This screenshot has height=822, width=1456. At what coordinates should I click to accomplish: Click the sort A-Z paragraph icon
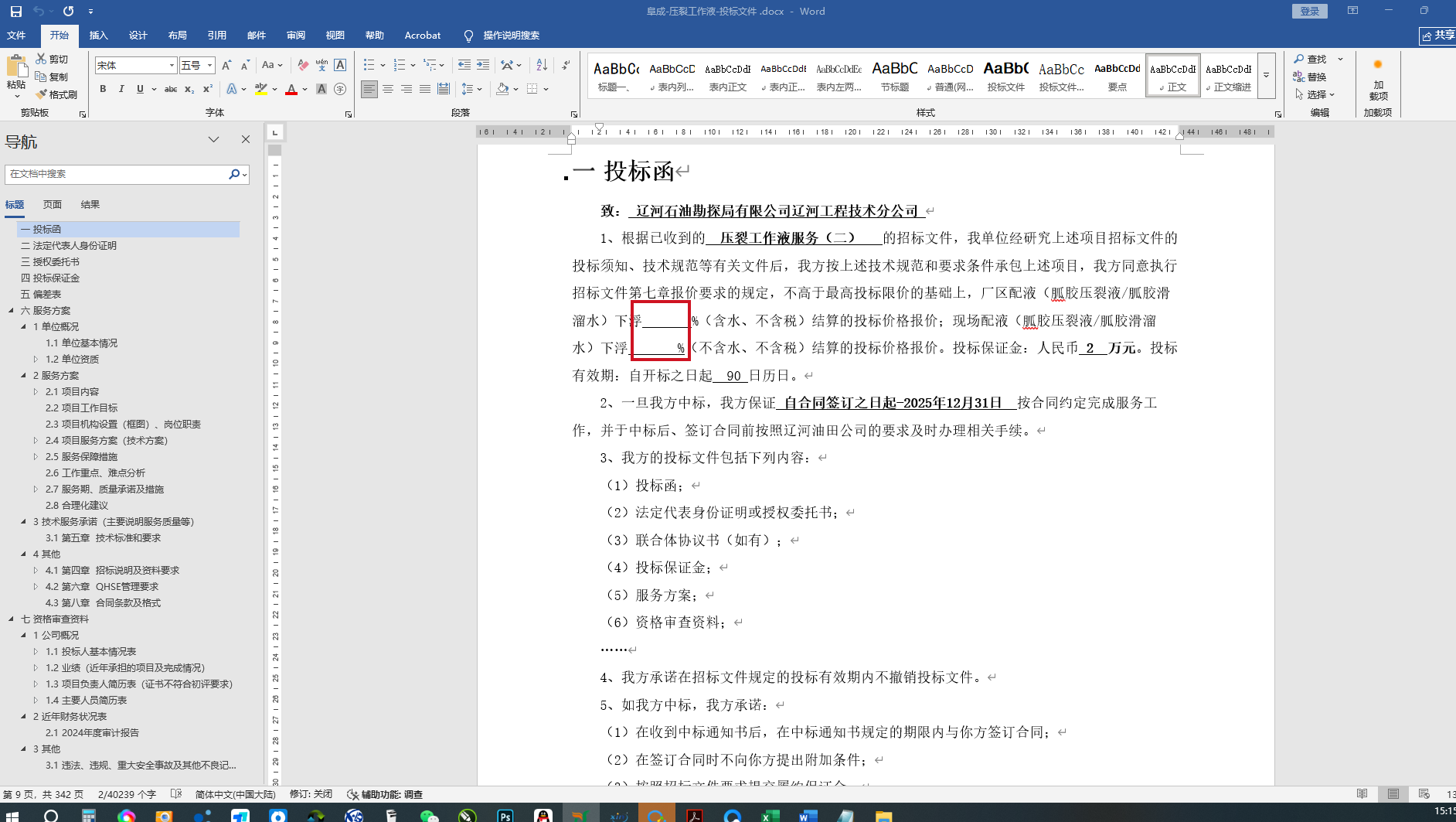pos(542,66)
